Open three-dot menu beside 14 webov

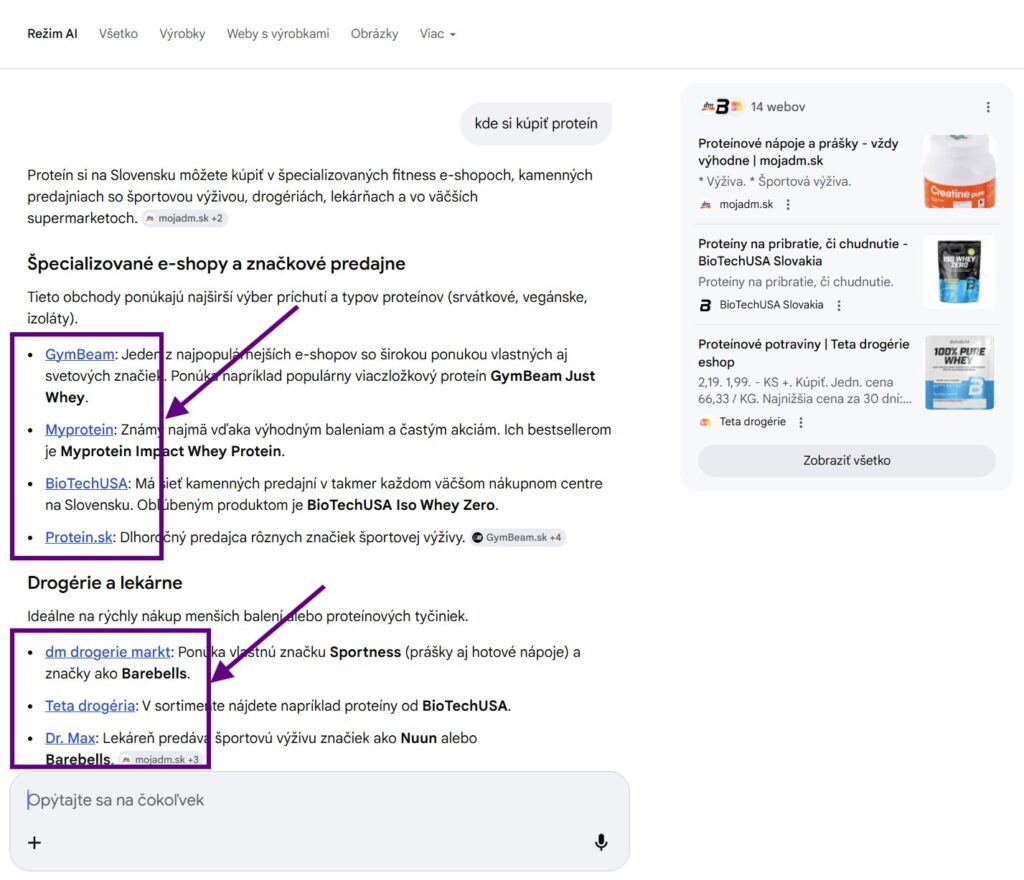point(987,107)
